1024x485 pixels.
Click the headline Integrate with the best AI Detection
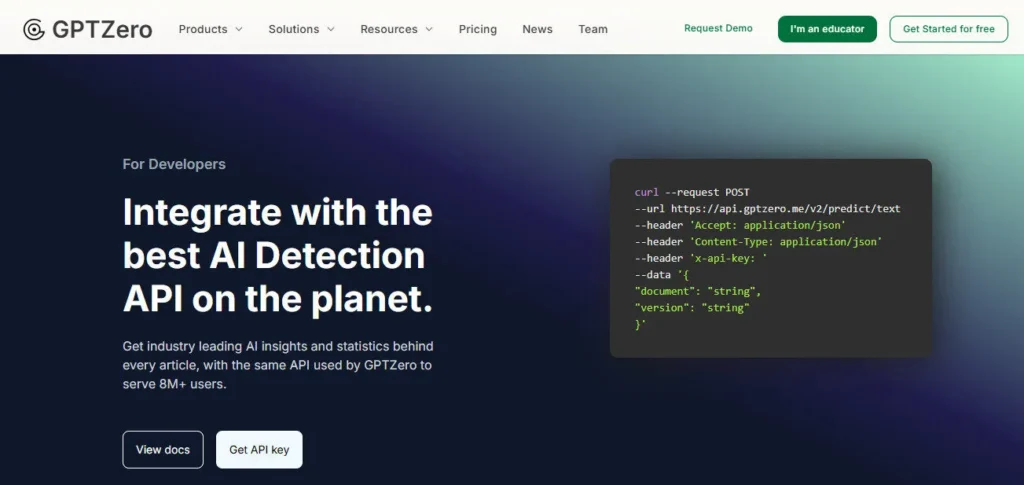pos(278,256)
